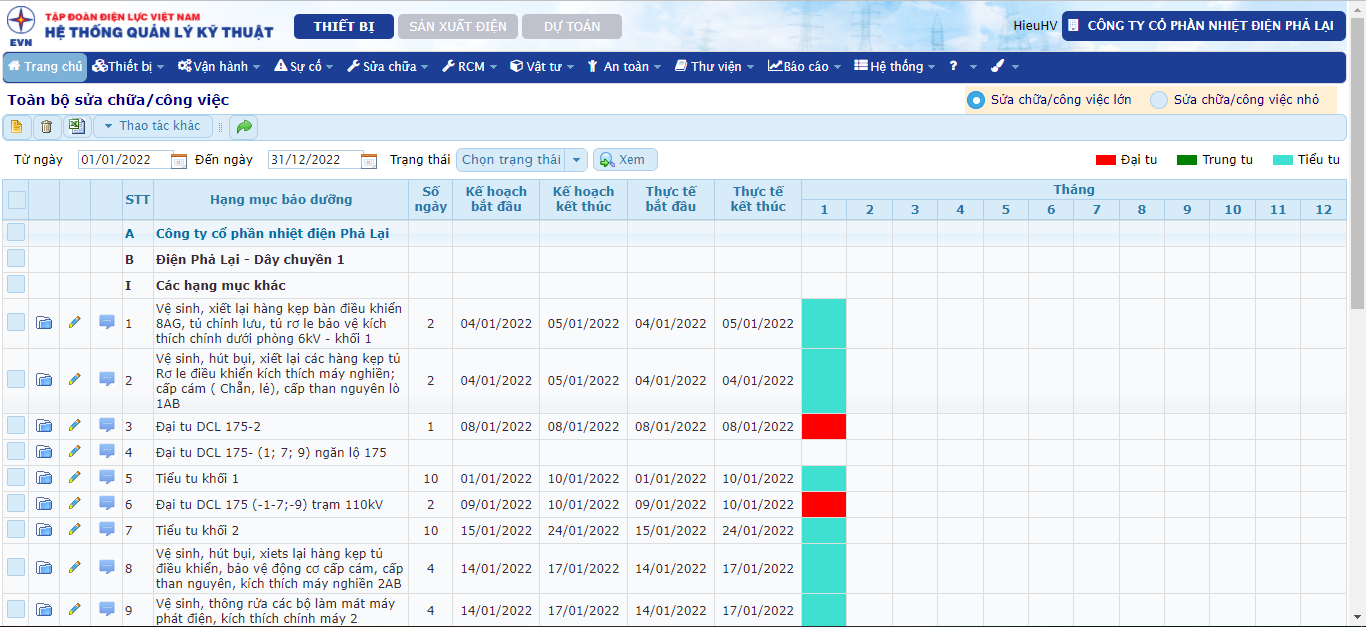Open the paintbrush theme menu

click(1005, 66)
